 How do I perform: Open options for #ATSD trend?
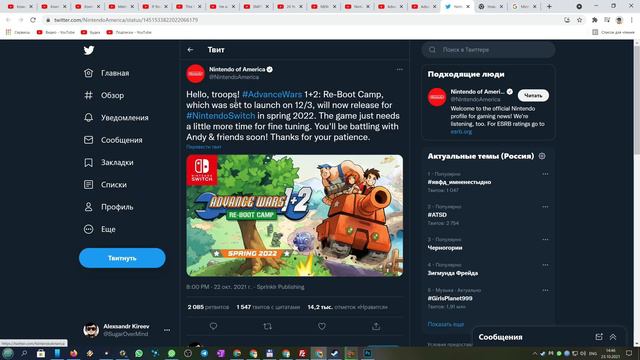(x=545, y=207)
